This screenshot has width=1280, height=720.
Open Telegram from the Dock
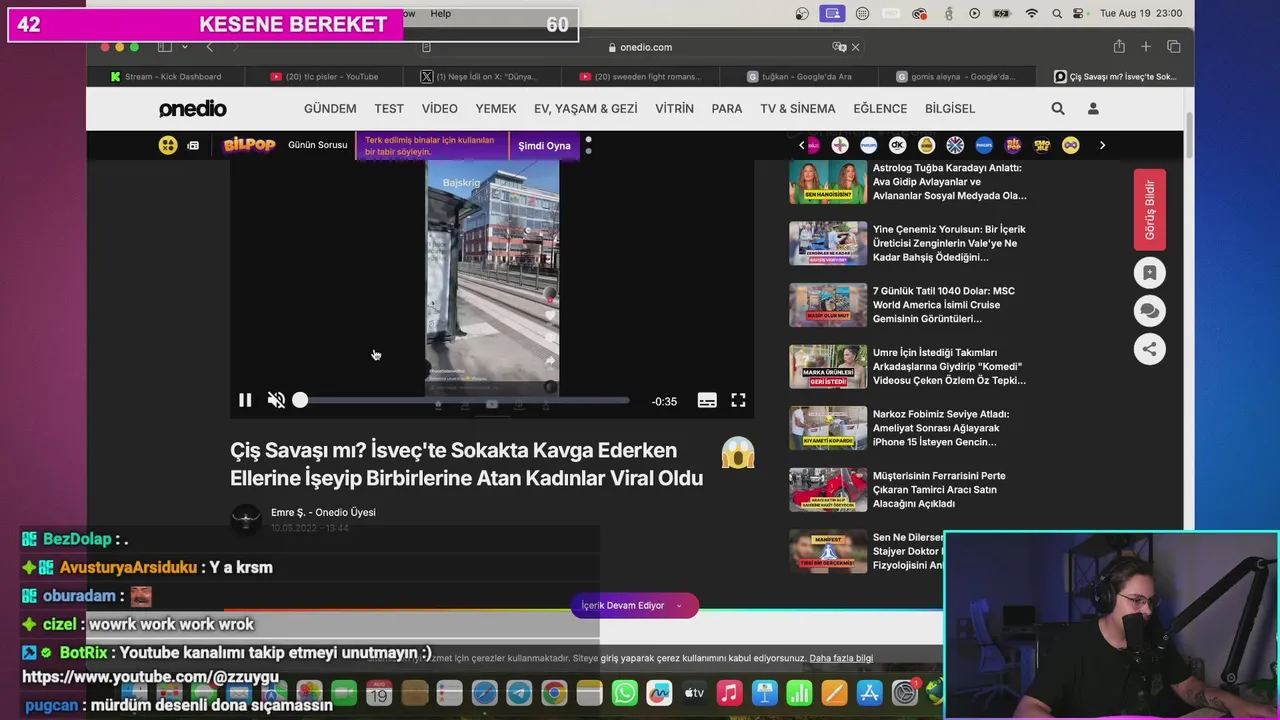519,692
